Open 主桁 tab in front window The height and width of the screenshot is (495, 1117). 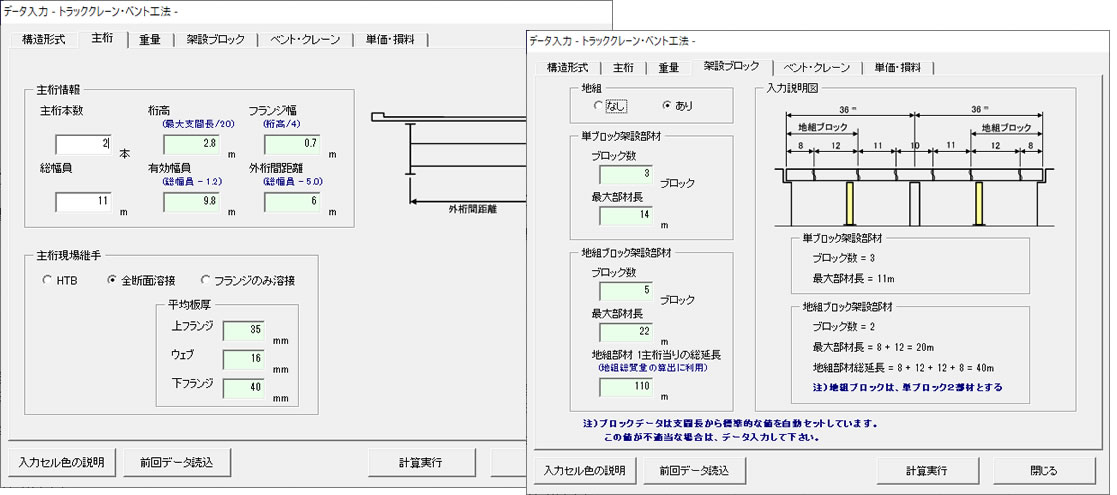click(x=623, y=68)
